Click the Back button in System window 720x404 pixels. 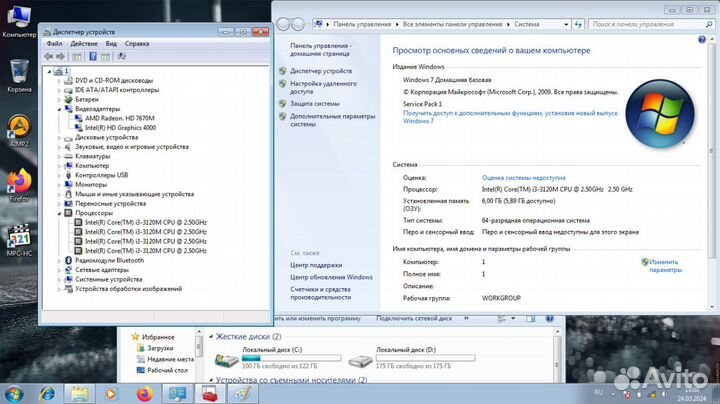(x=283, y=24)
